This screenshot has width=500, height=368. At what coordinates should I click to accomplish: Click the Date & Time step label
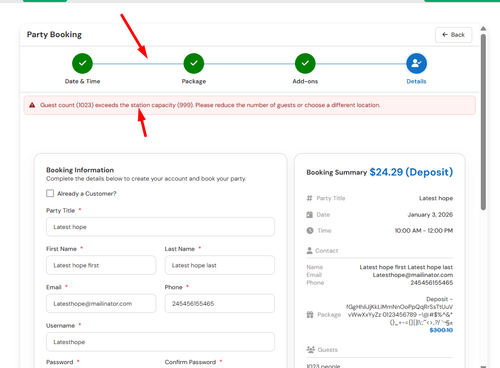click(82, 81)
